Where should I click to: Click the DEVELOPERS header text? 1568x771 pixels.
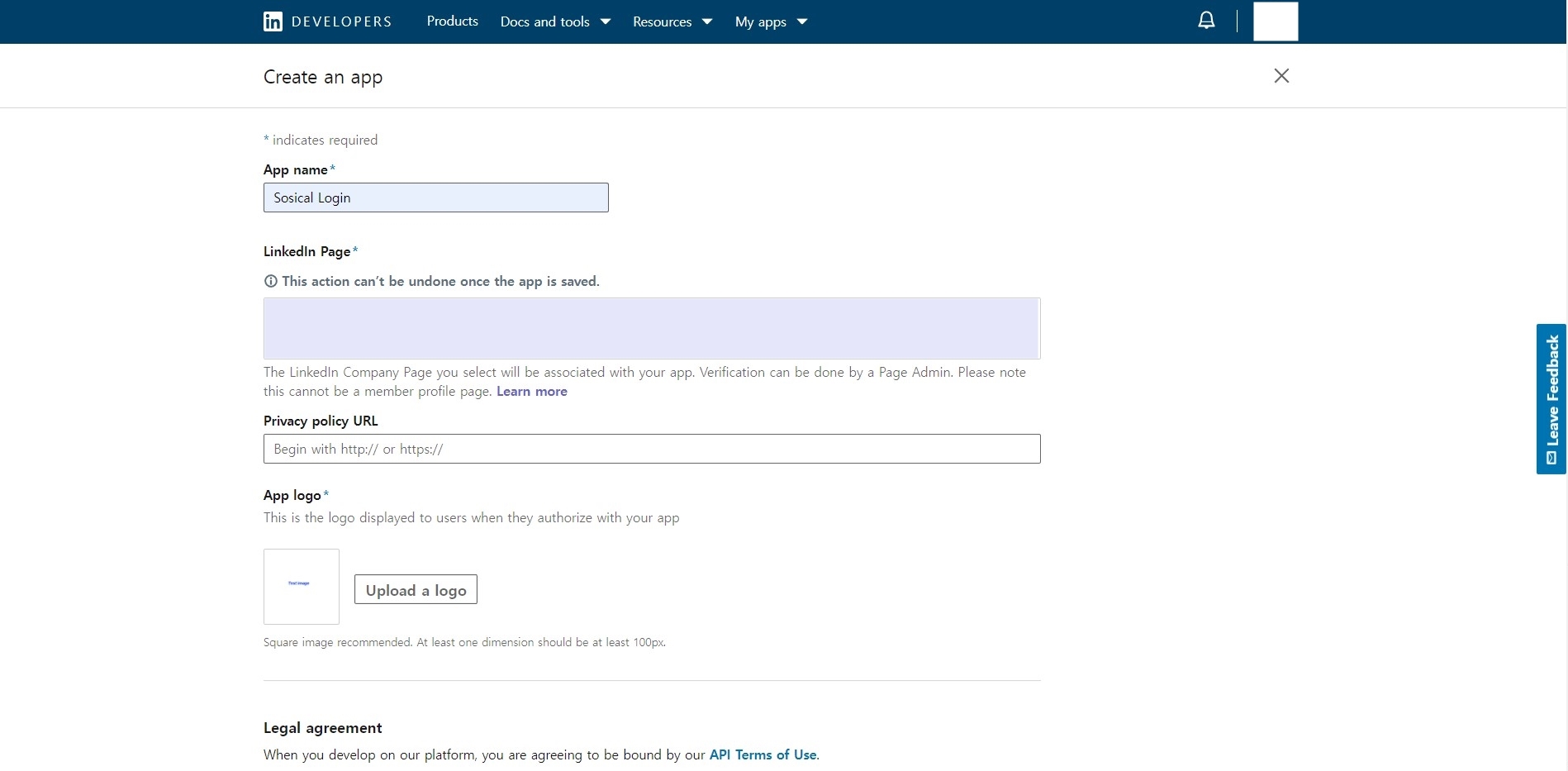point(341,21)
